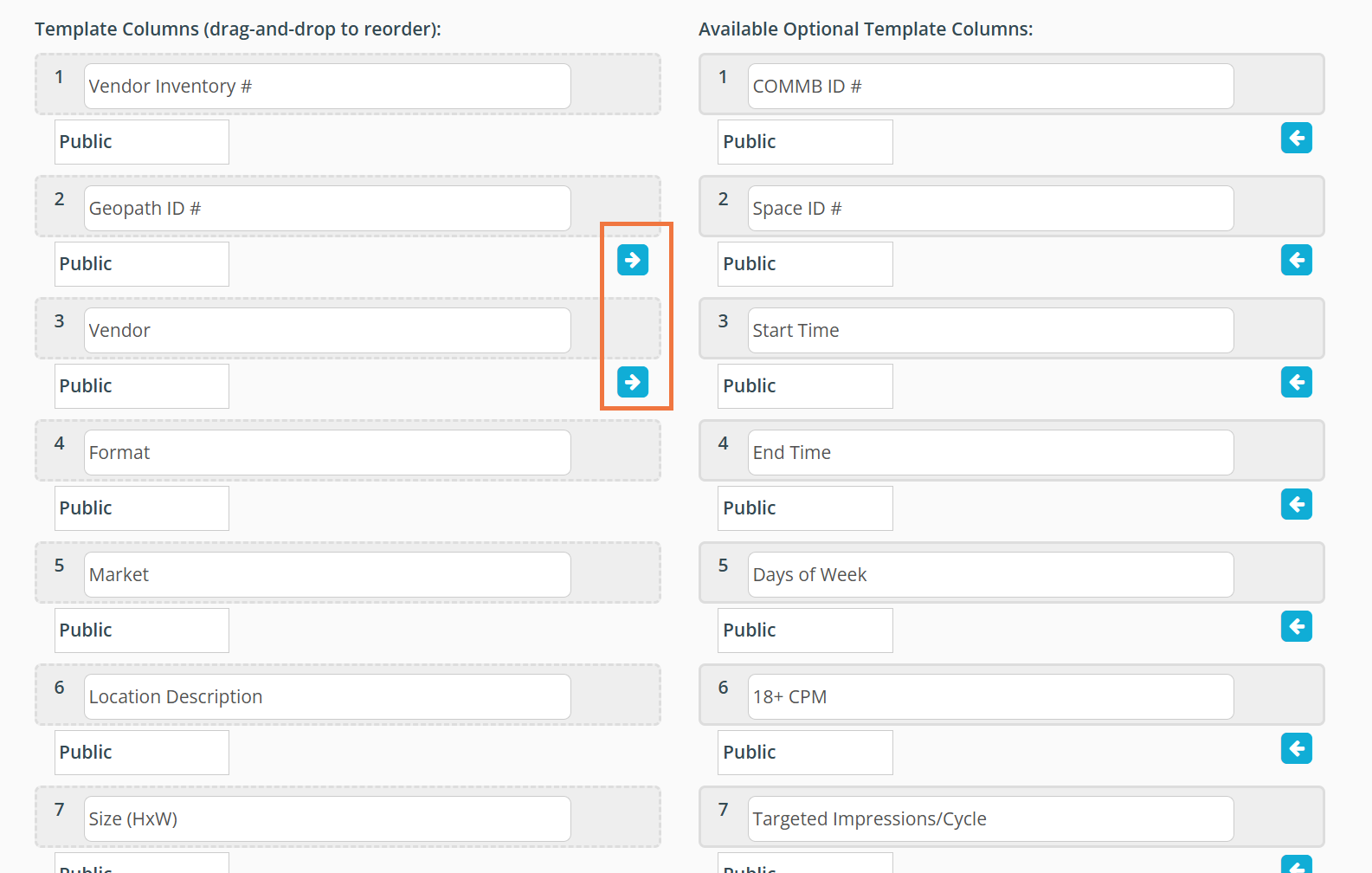Add Space ID # column using left arrow
Screen dimensions: 1372x873
click(x=1296, y=260)
